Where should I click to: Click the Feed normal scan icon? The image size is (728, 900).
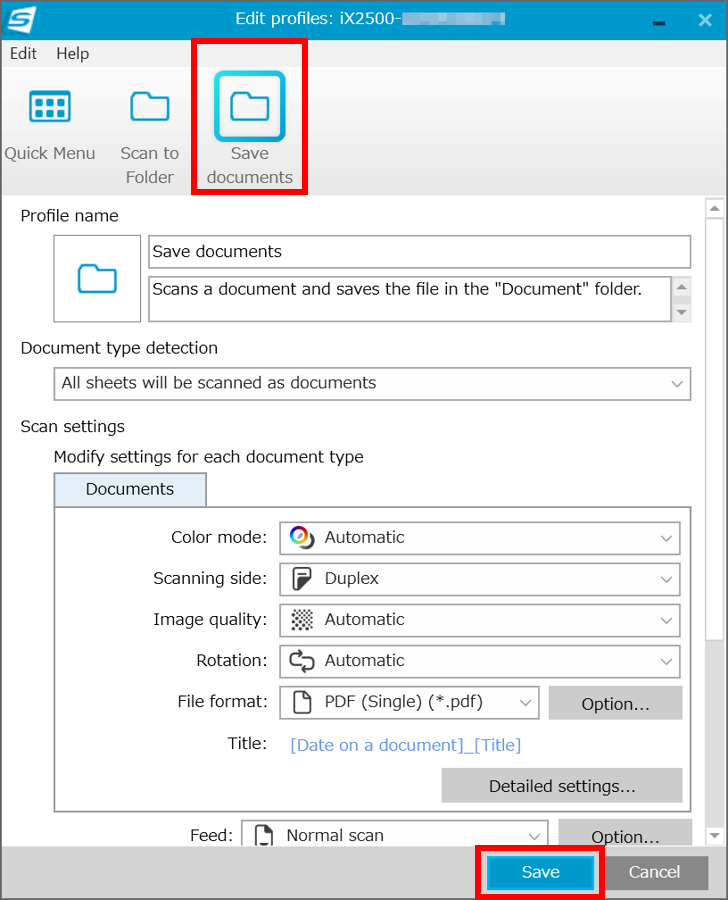264,835
